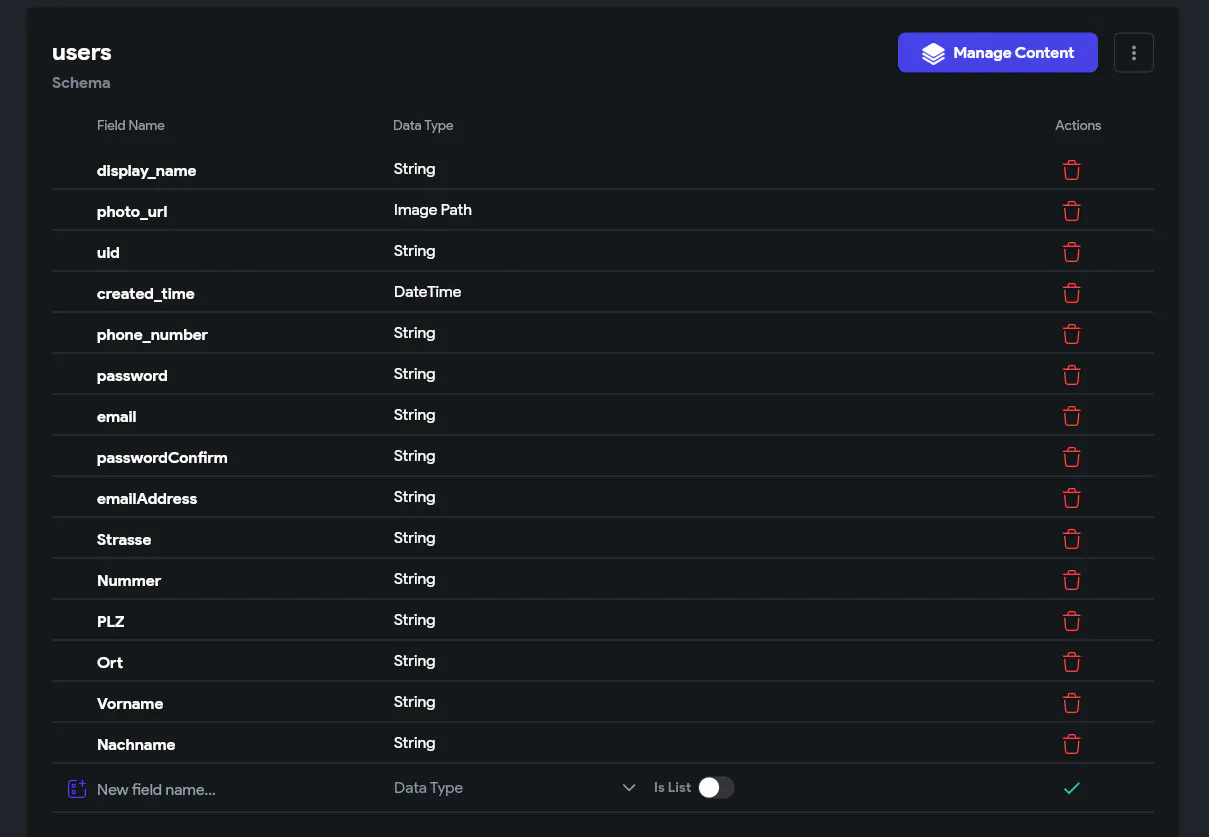Click the passwordConfirm field name
Viewport: 1209px width, 837px height.
[x=162, y=458]
